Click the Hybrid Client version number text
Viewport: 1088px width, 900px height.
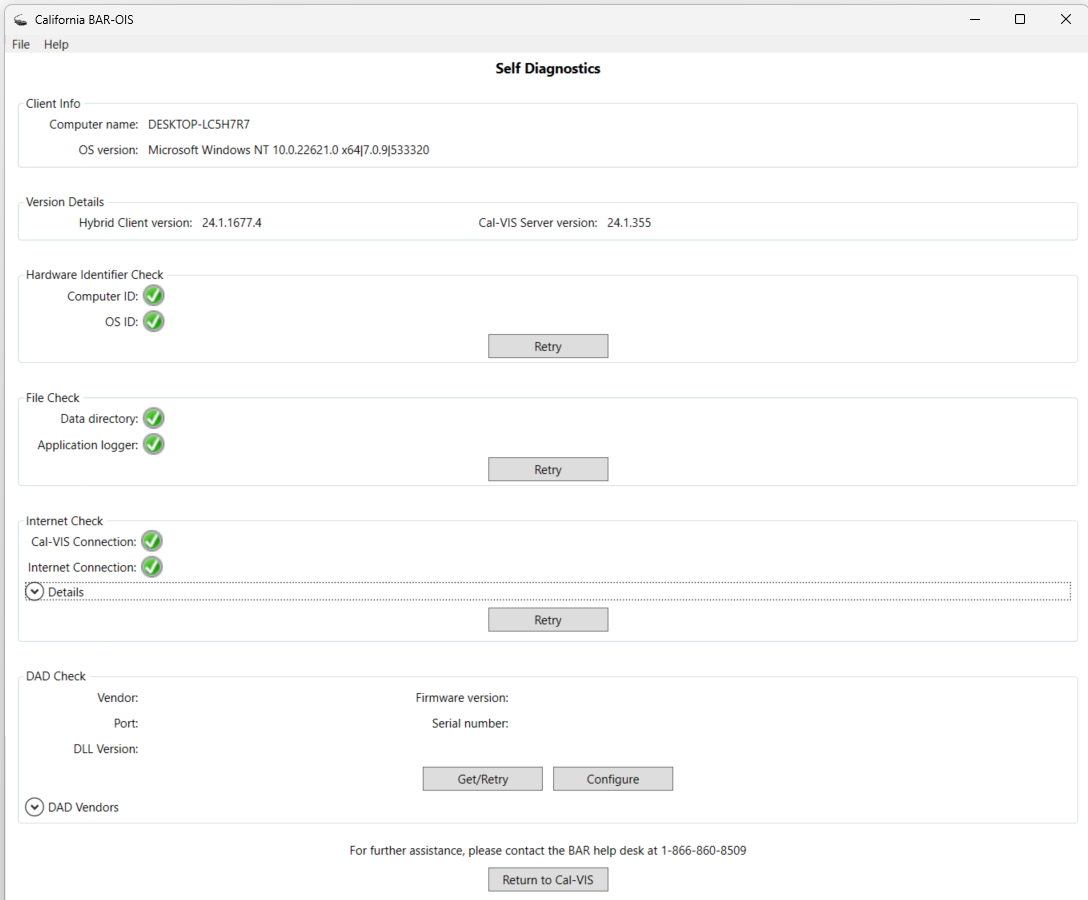coord(231,223)
